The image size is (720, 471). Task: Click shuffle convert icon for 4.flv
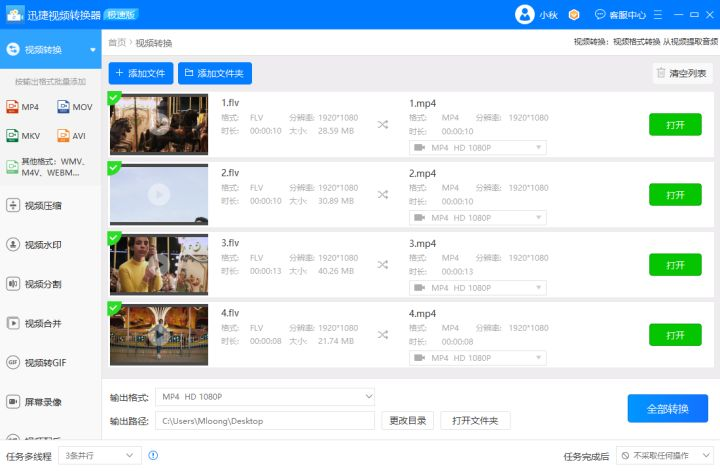point(382,335)
